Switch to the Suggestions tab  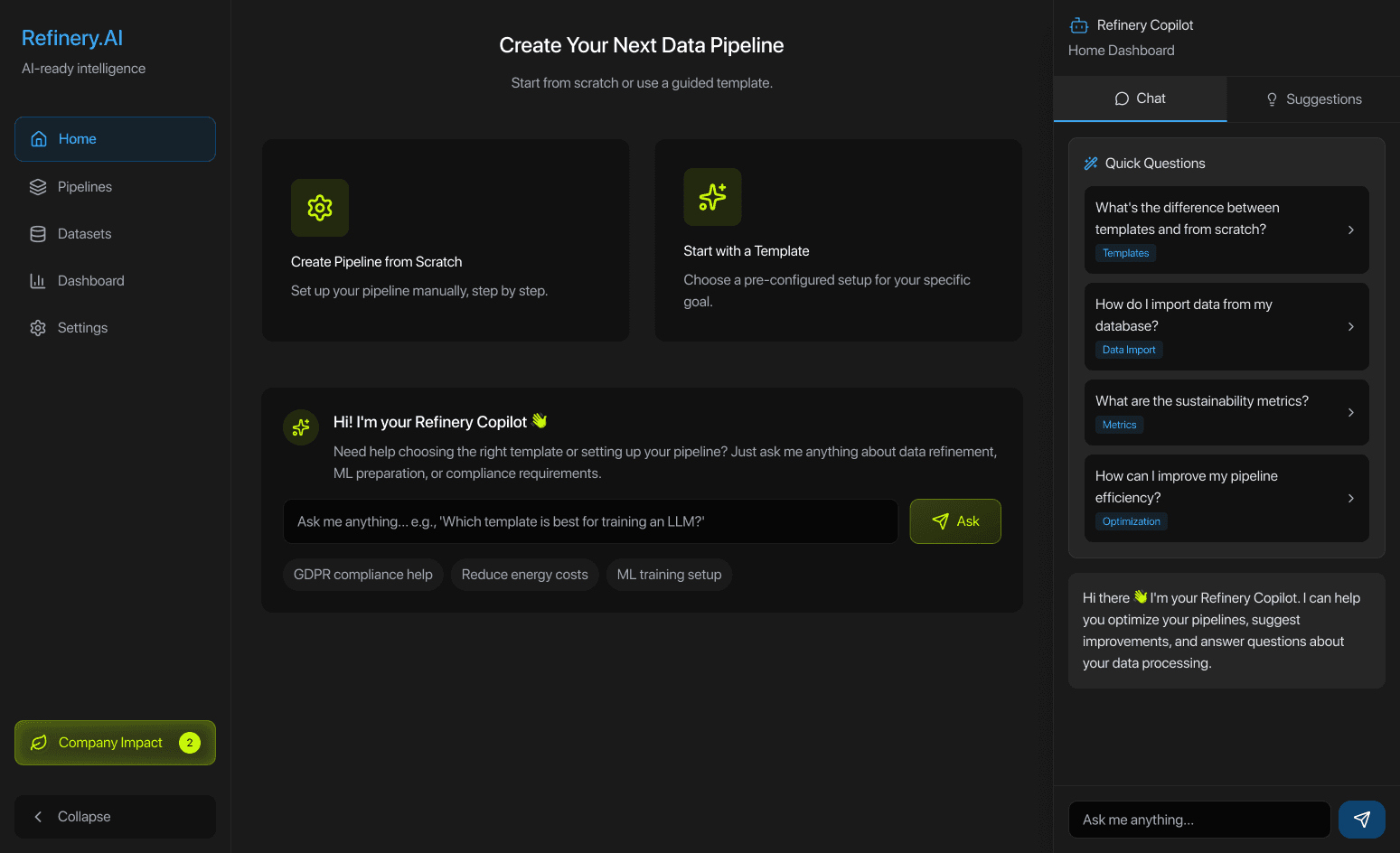pos(1313,99)
